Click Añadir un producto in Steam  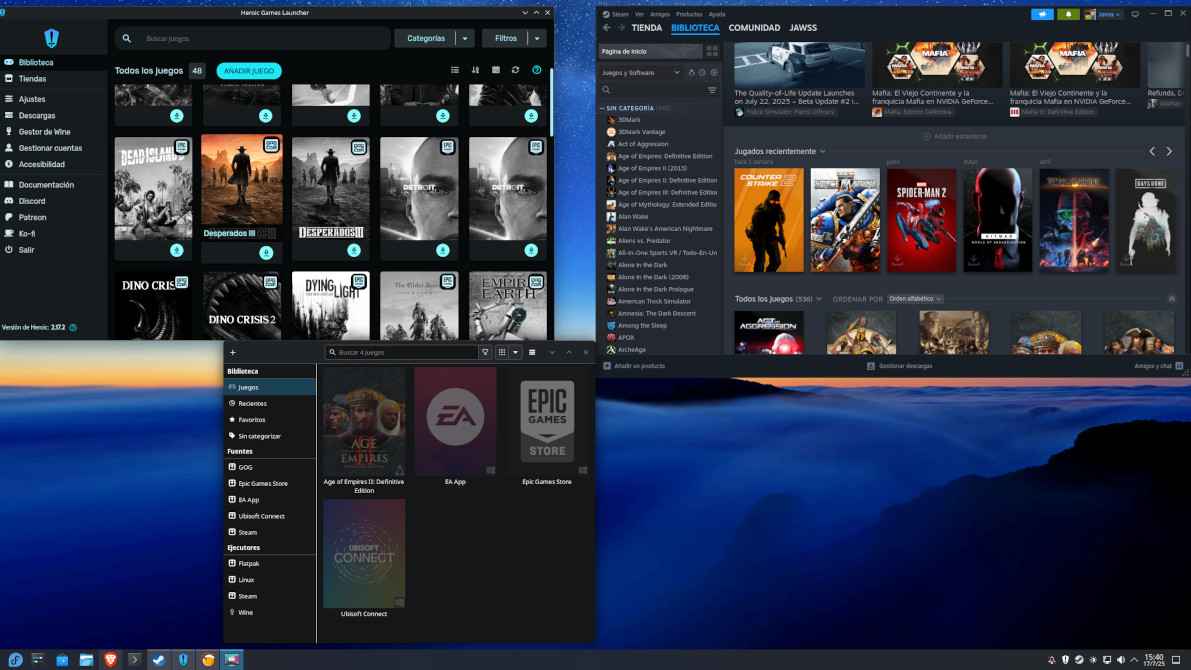[x=634, y=366]
